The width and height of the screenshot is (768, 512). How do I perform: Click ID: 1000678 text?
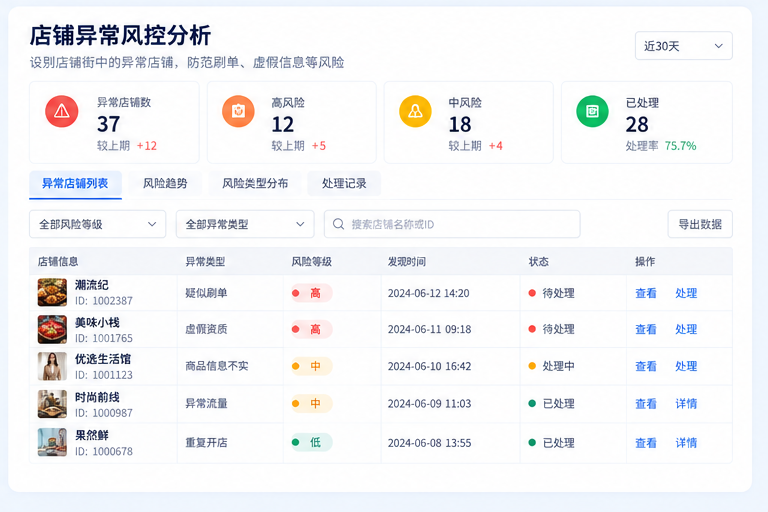(x=103, y=451)
